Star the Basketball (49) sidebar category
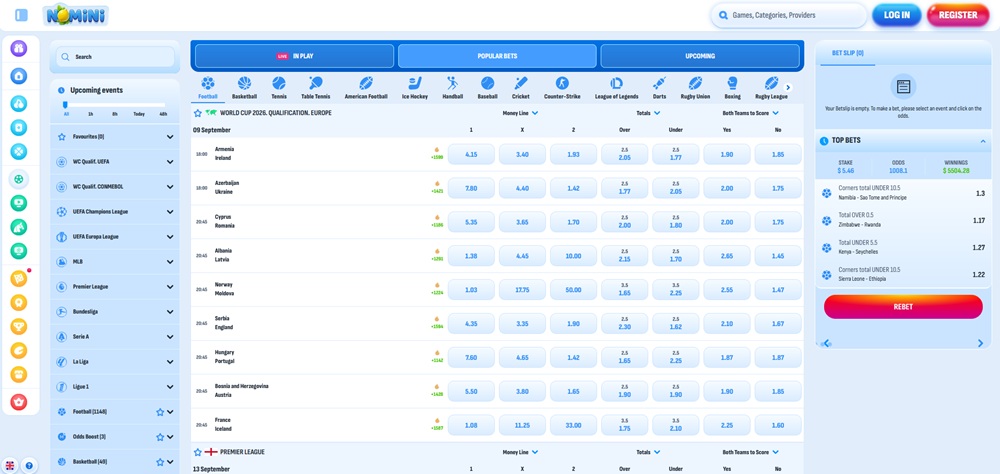The width and height of the screenshot is (1000, 474). tap(160, 462)
